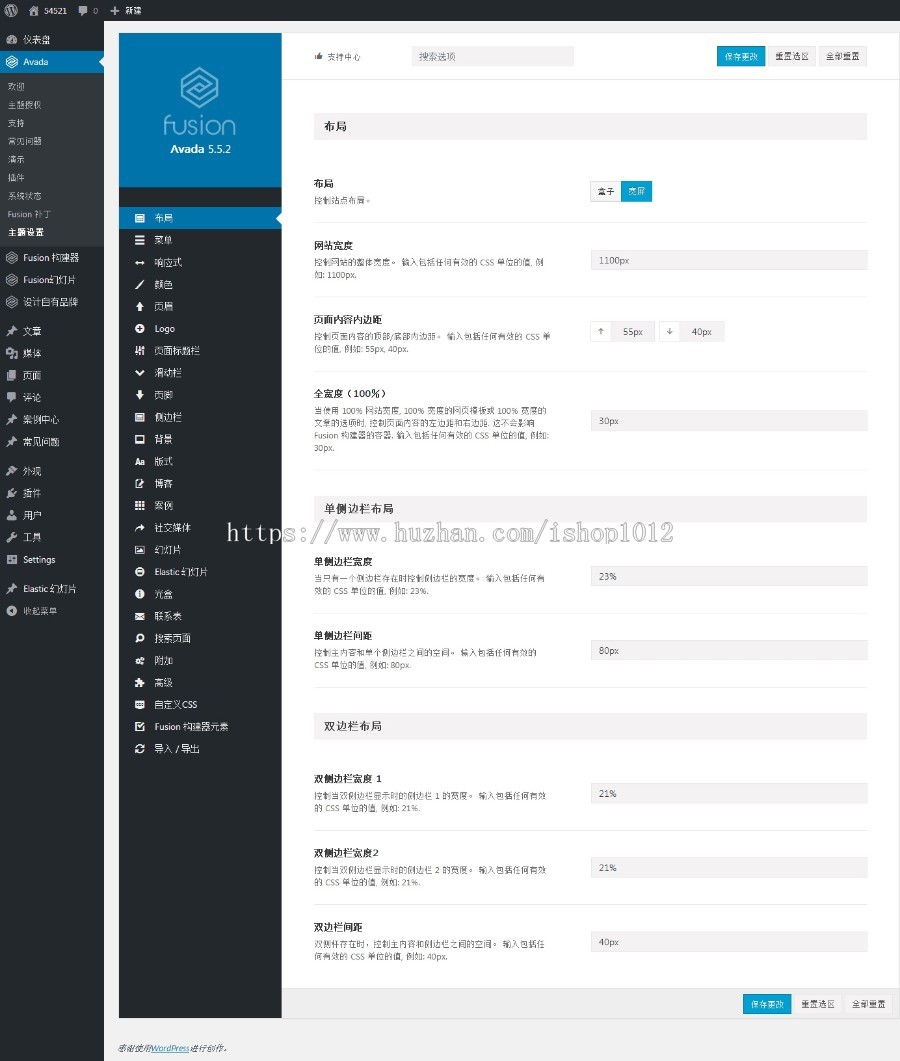Screen dimensions: 900x1061
Task: Open the 光盒 lightbox options section
Action: point(200,594)
